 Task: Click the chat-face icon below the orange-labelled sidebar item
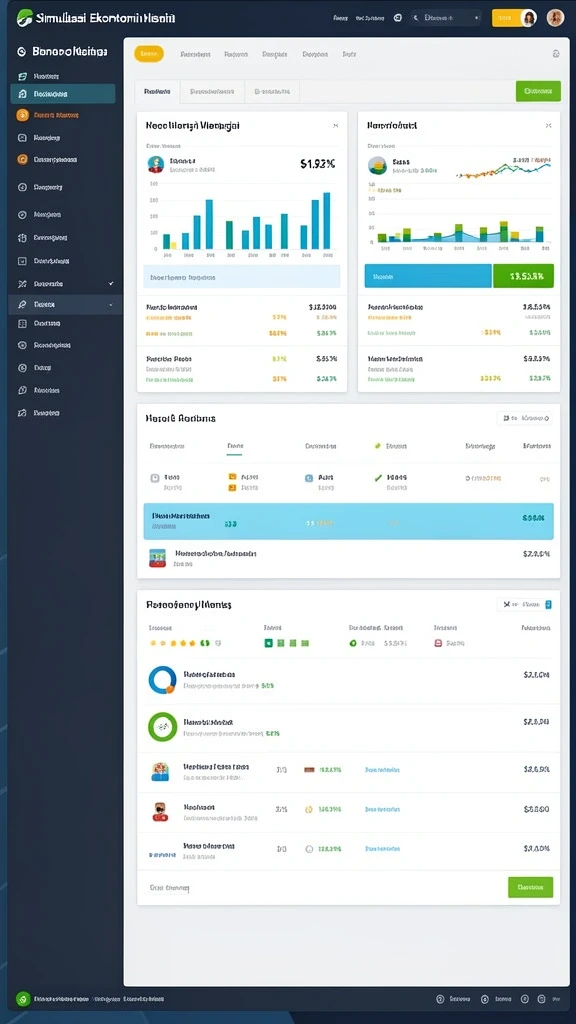tap(22, 138)
